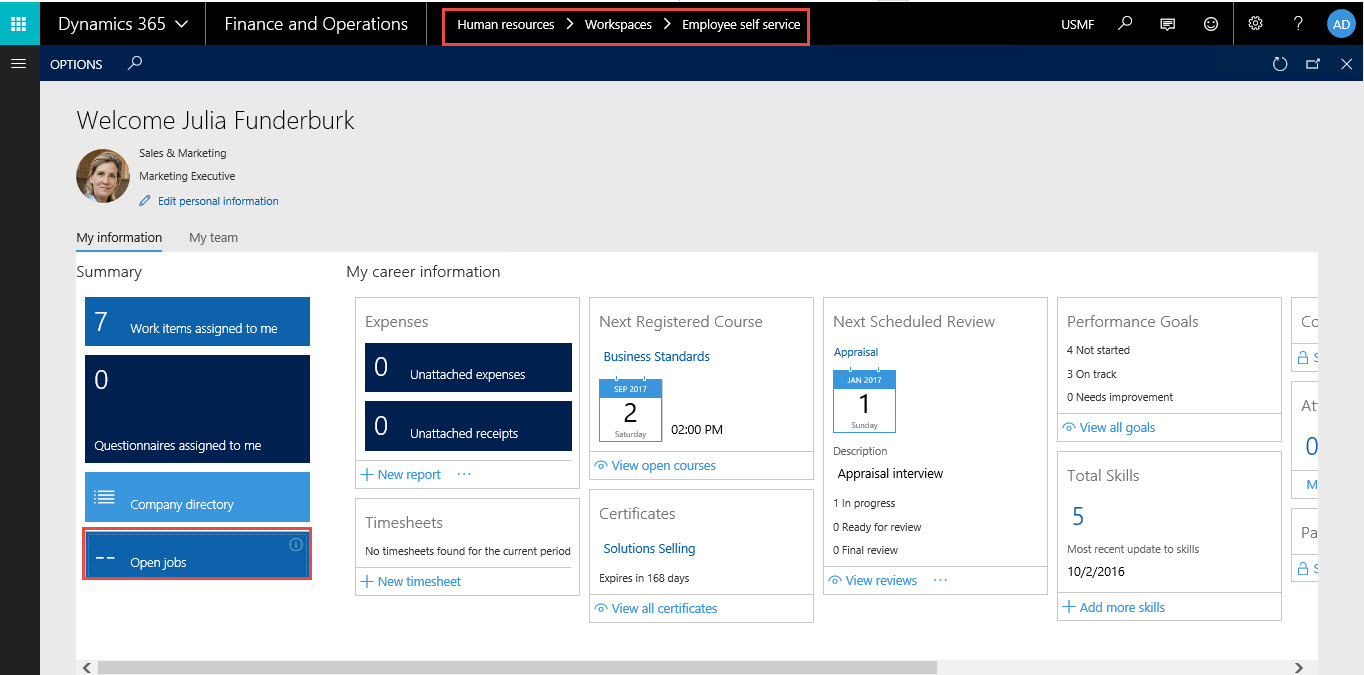
Task: Click the help question mark icon
Action: [1297, 23]
